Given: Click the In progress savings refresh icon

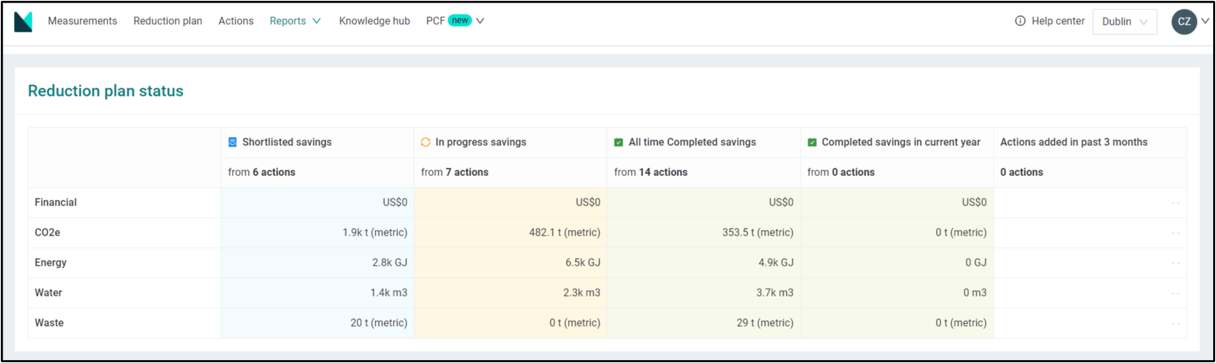Looking at the screenshot, I should 426,142.
